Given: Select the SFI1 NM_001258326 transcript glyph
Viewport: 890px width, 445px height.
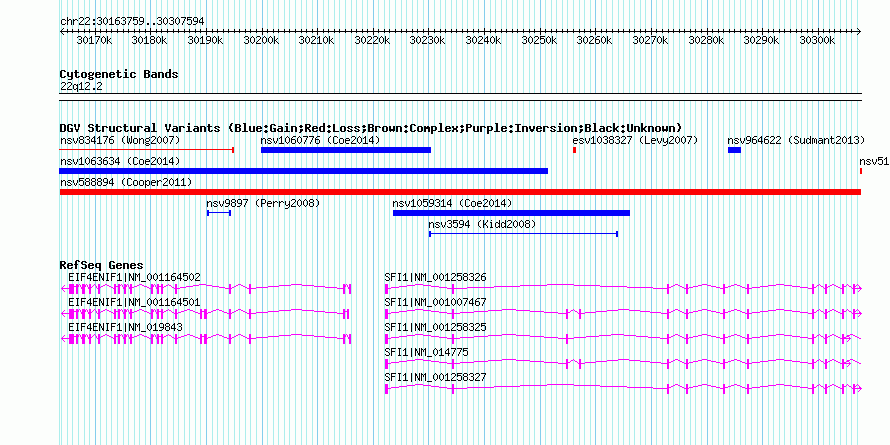Looking at the screenshot, I should click(x=623, y=289).
